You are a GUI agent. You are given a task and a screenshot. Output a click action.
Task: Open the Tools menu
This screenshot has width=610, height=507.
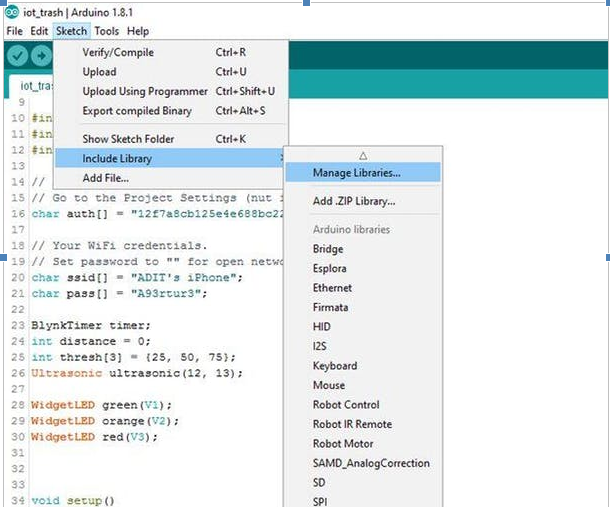point(107,31)
